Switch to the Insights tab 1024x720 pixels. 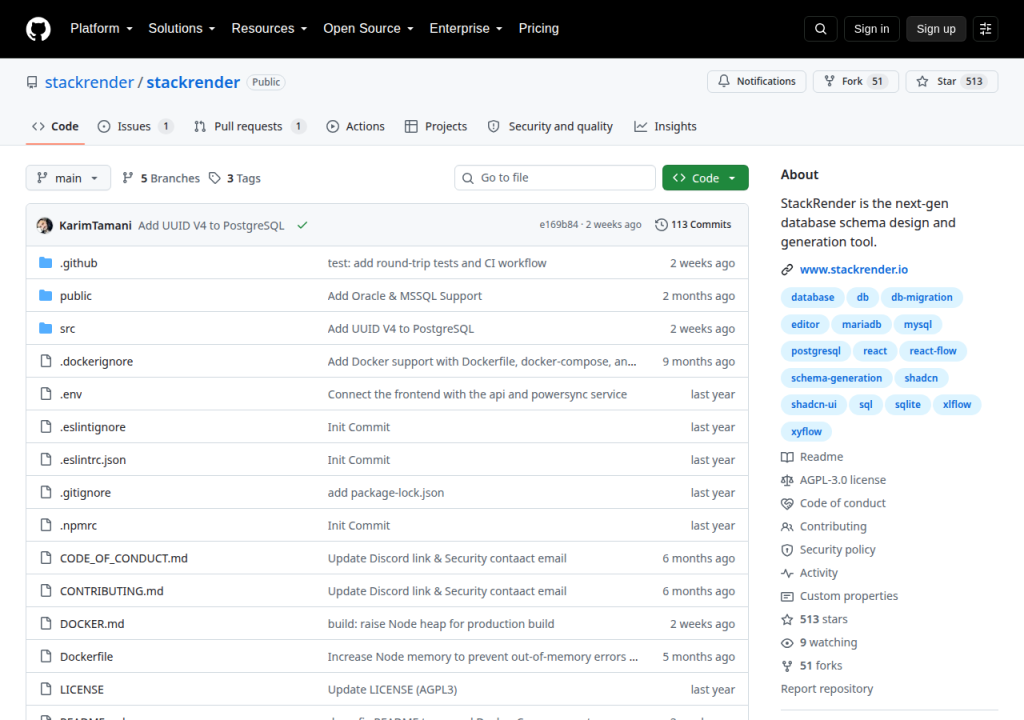665,127
